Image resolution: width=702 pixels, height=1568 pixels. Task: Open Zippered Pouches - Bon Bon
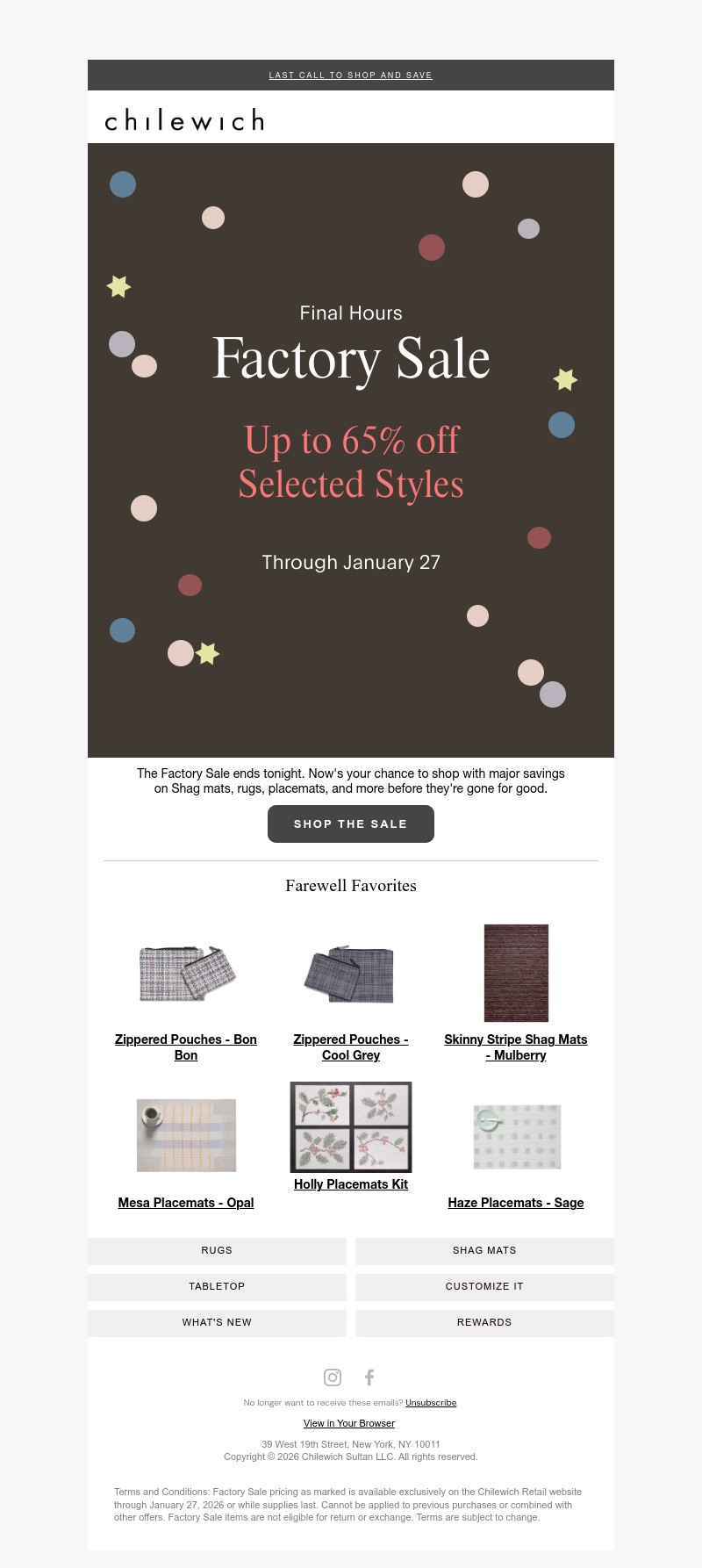pyautogui.click(x=185, y=1047)
